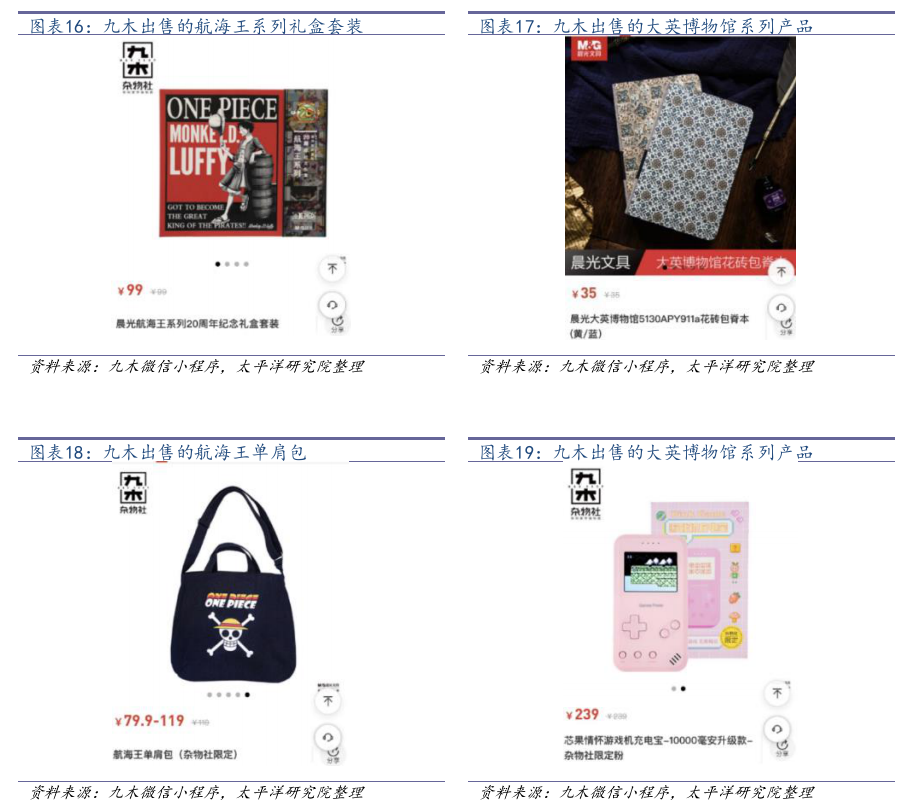Image resolution: width=903 pixels, height=812 pixels.
Task: Open 航海王单肩包（杂物社限定）product title
Action: [x=175, y=754]
